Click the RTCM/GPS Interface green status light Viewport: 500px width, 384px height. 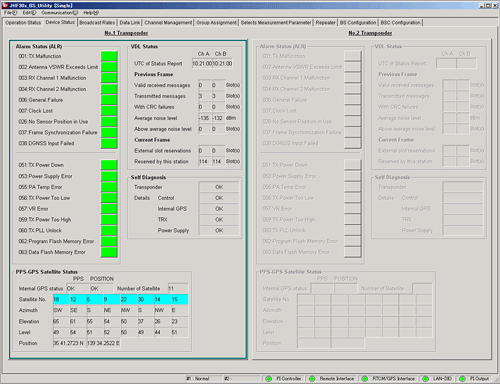point(365,379)
